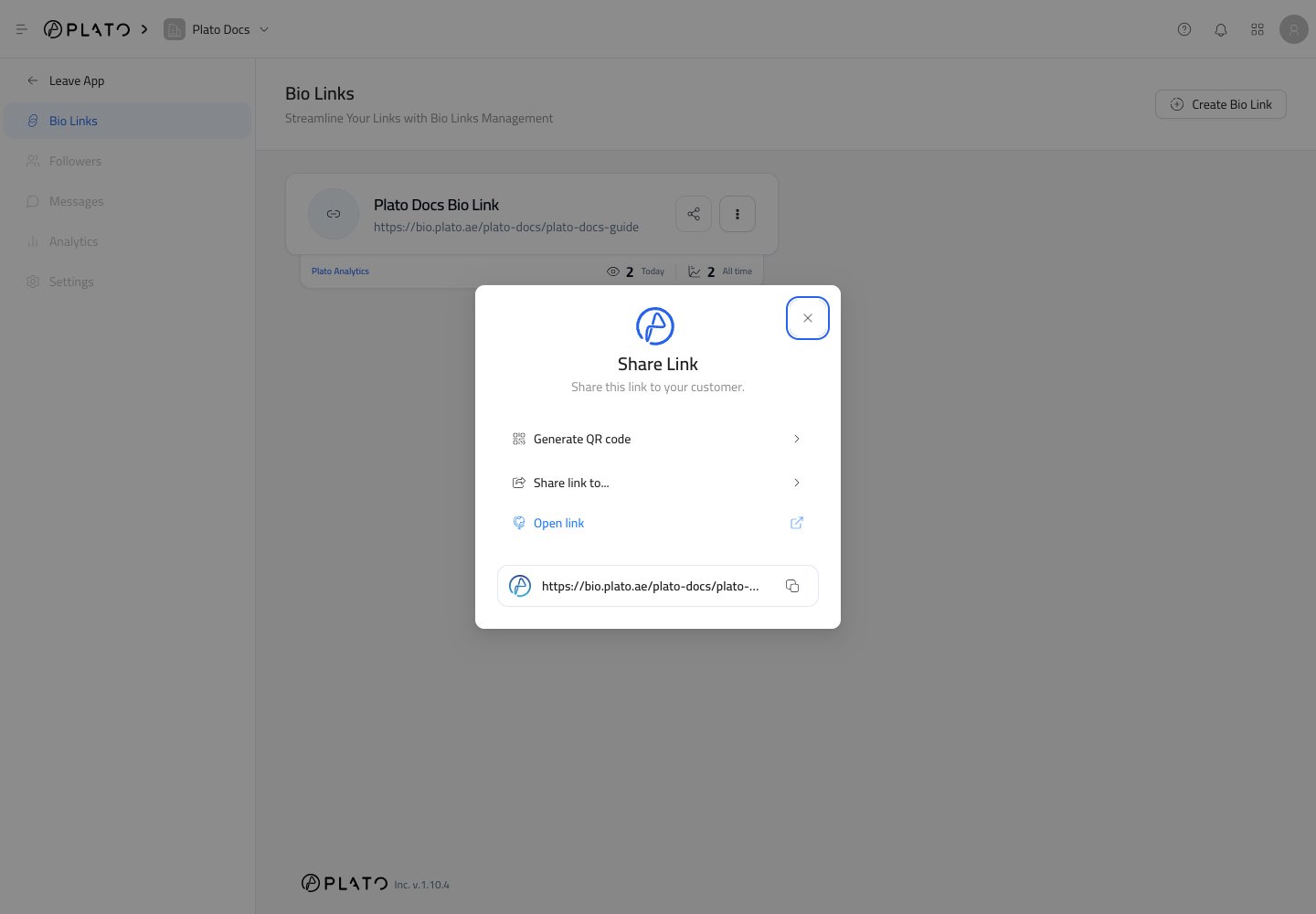Click the globe icon beside Open link
The image size is (1316, 914).
point(519,523)
